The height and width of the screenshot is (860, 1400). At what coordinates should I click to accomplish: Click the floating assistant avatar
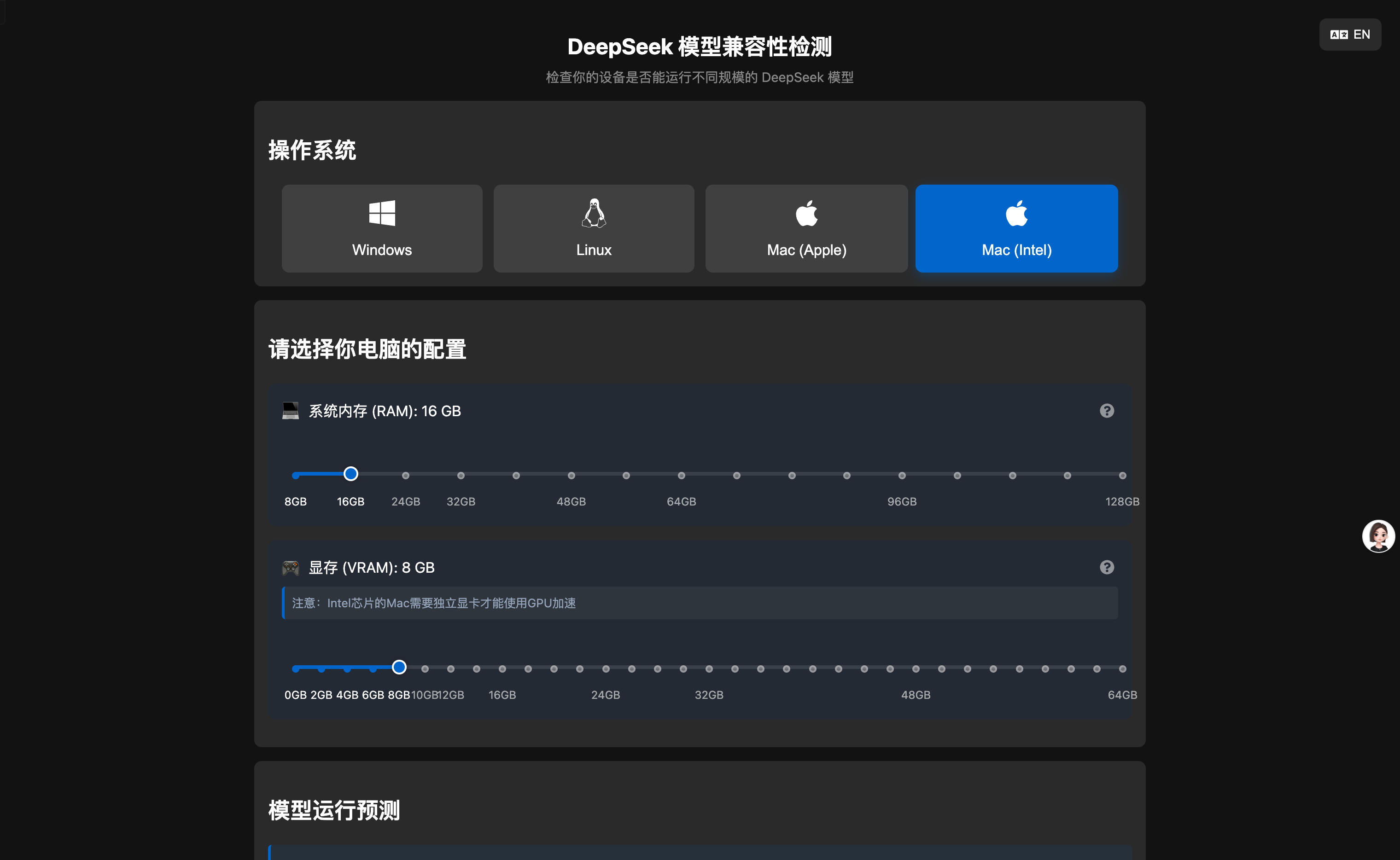click(x=1378, y=536)
